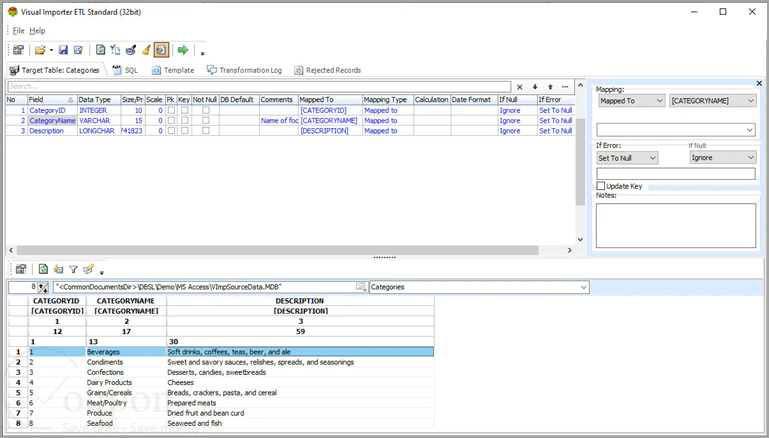The height and width of the screenshot is (438, 769).
Task: Click the search next down arrow icon
Action: coord(535,87)
